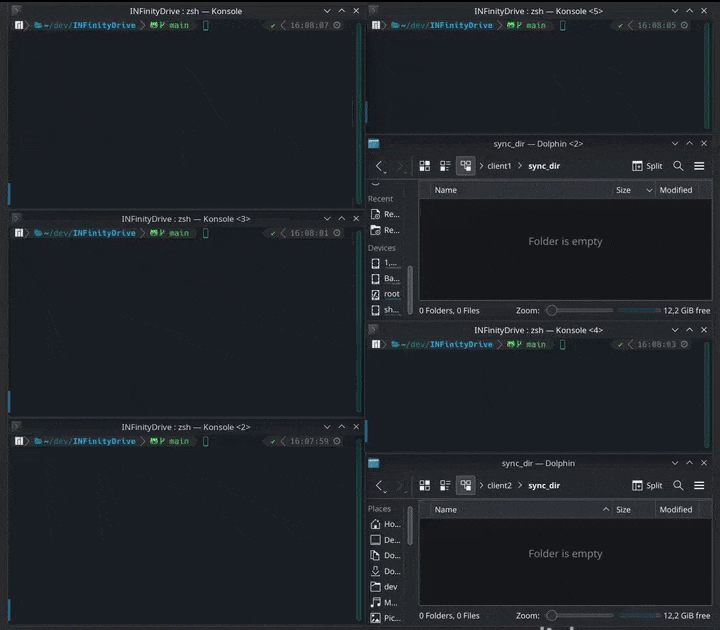Switch to Compact view in client1 Dolphin

tap(445, 166)
